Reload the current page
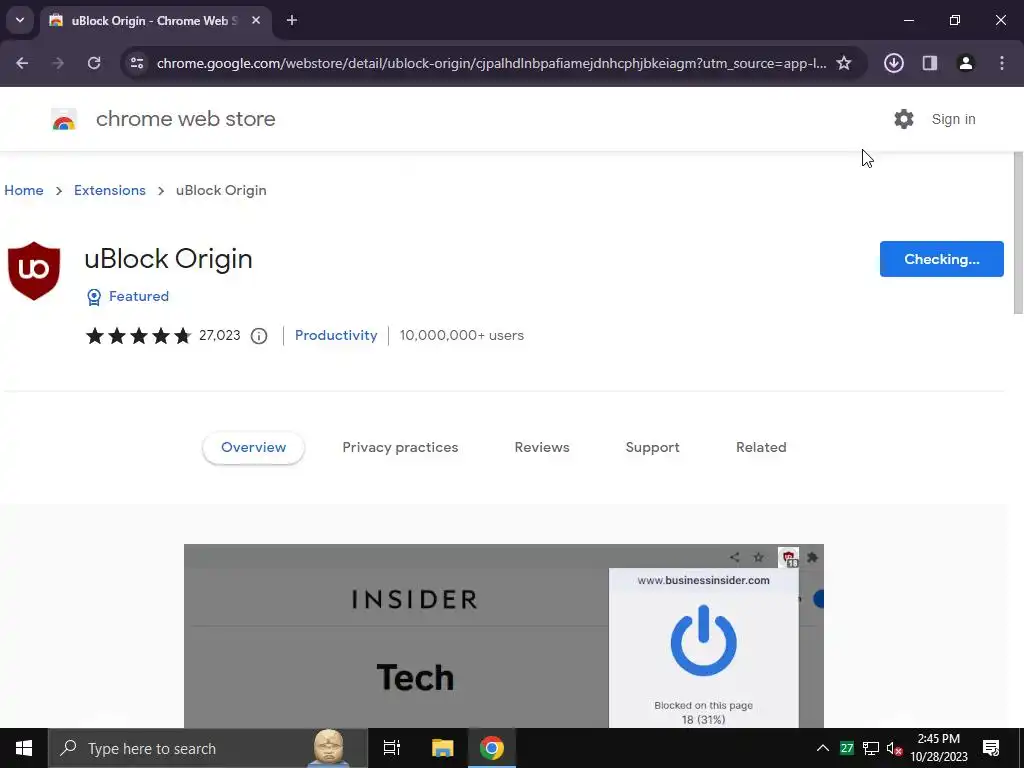 (94, 63)
